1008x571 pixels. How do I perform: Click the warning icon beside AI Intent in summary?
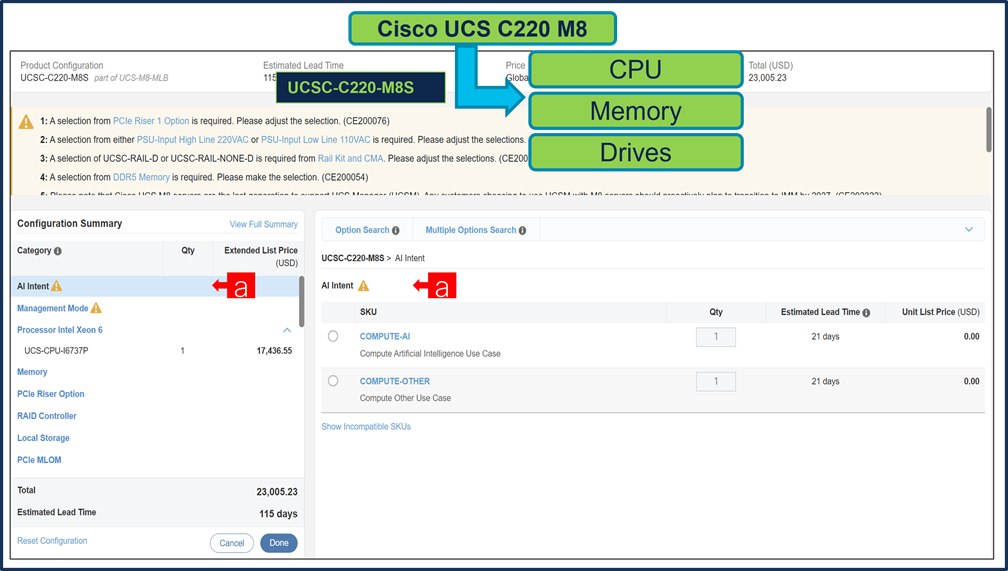[x=57, y=286]
